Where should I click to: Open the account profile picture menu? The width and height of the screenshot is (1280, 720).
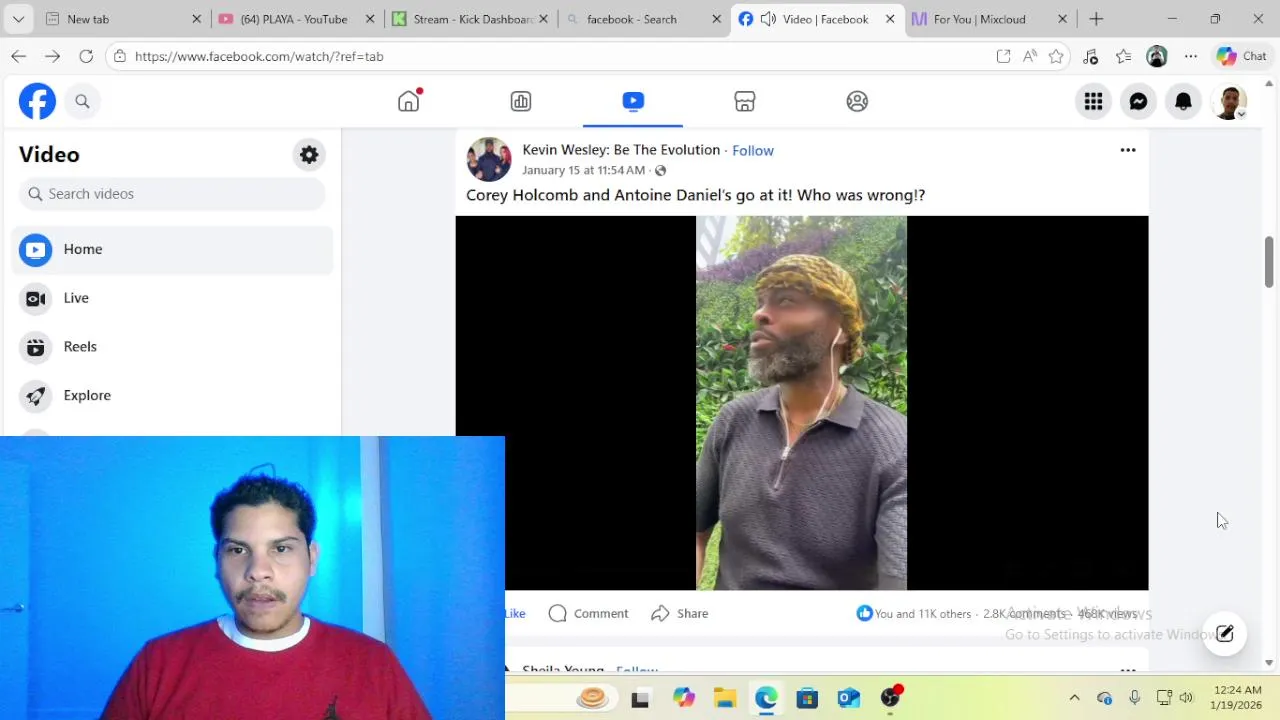point(1229,101)
